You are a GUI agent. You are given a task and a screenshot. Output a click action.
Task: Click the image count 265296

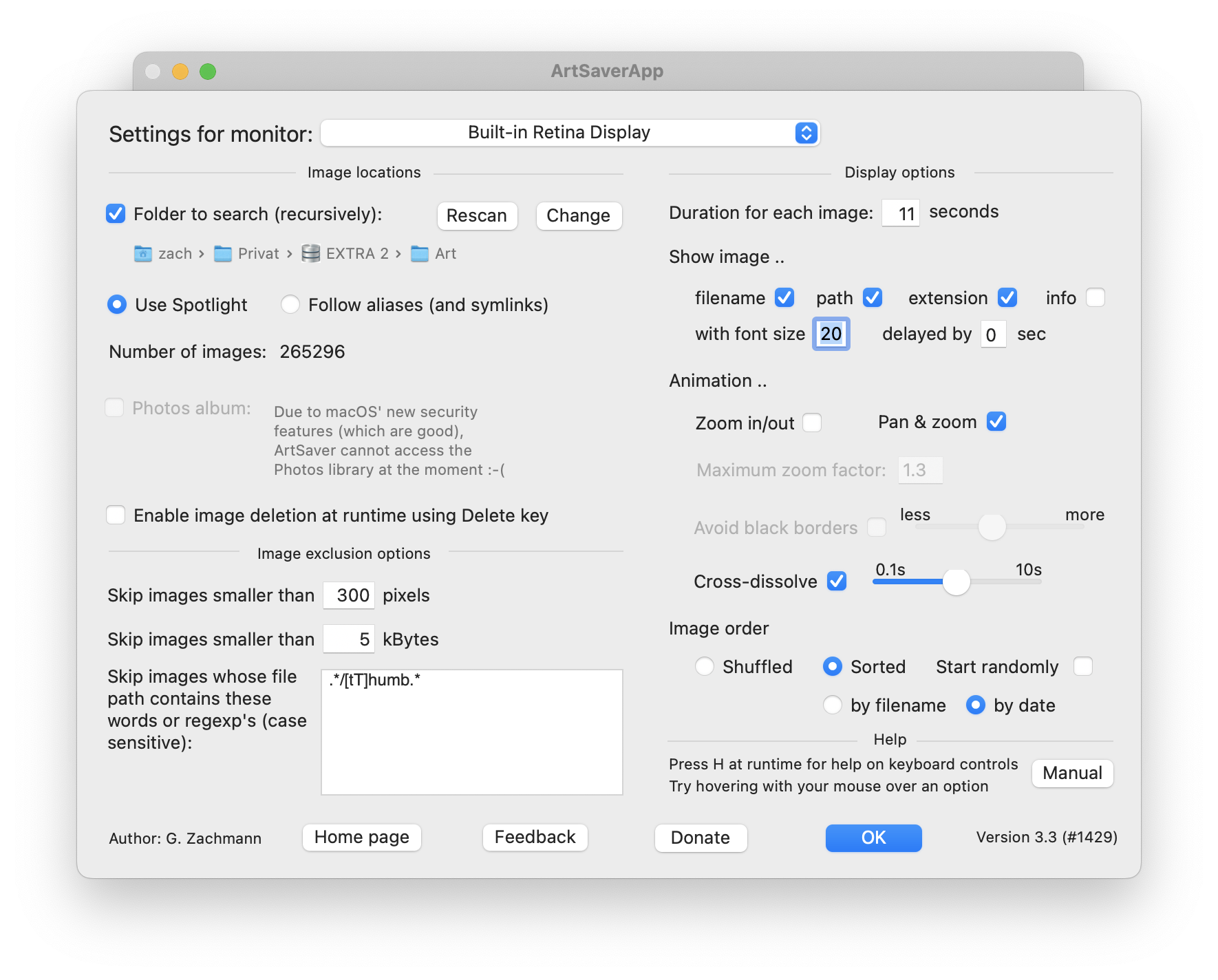pyautogui.click(x=312, y=352)
